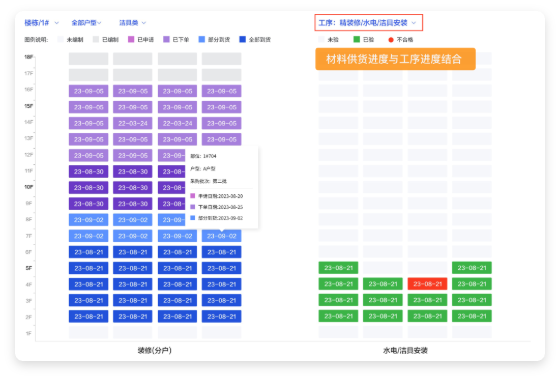Click the orange 材料供货进度与工序进度结合 banner
Screen dimensions: 560x380
(395, 59)
